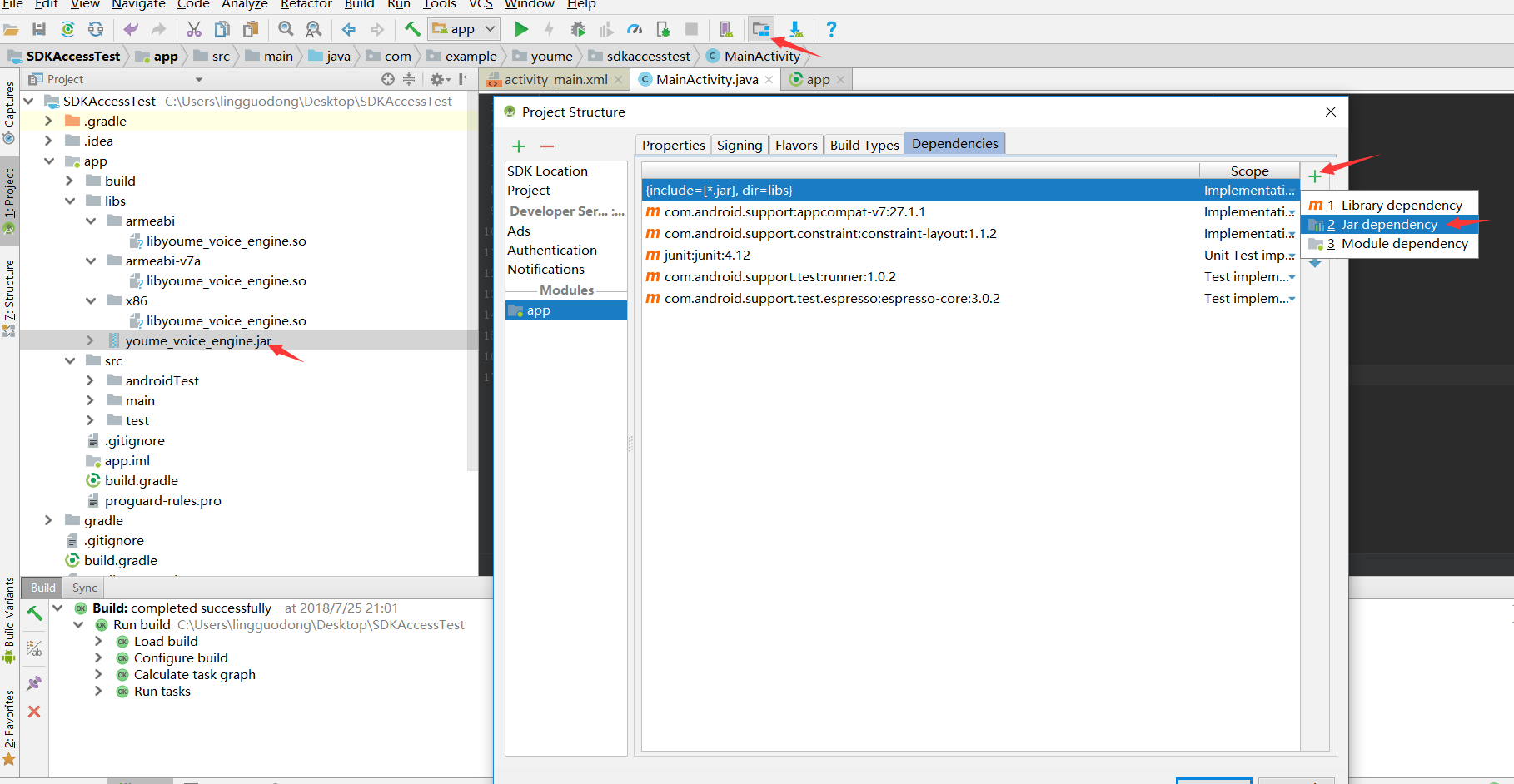Click the Undo arrow icon

[x=131, y=30]
